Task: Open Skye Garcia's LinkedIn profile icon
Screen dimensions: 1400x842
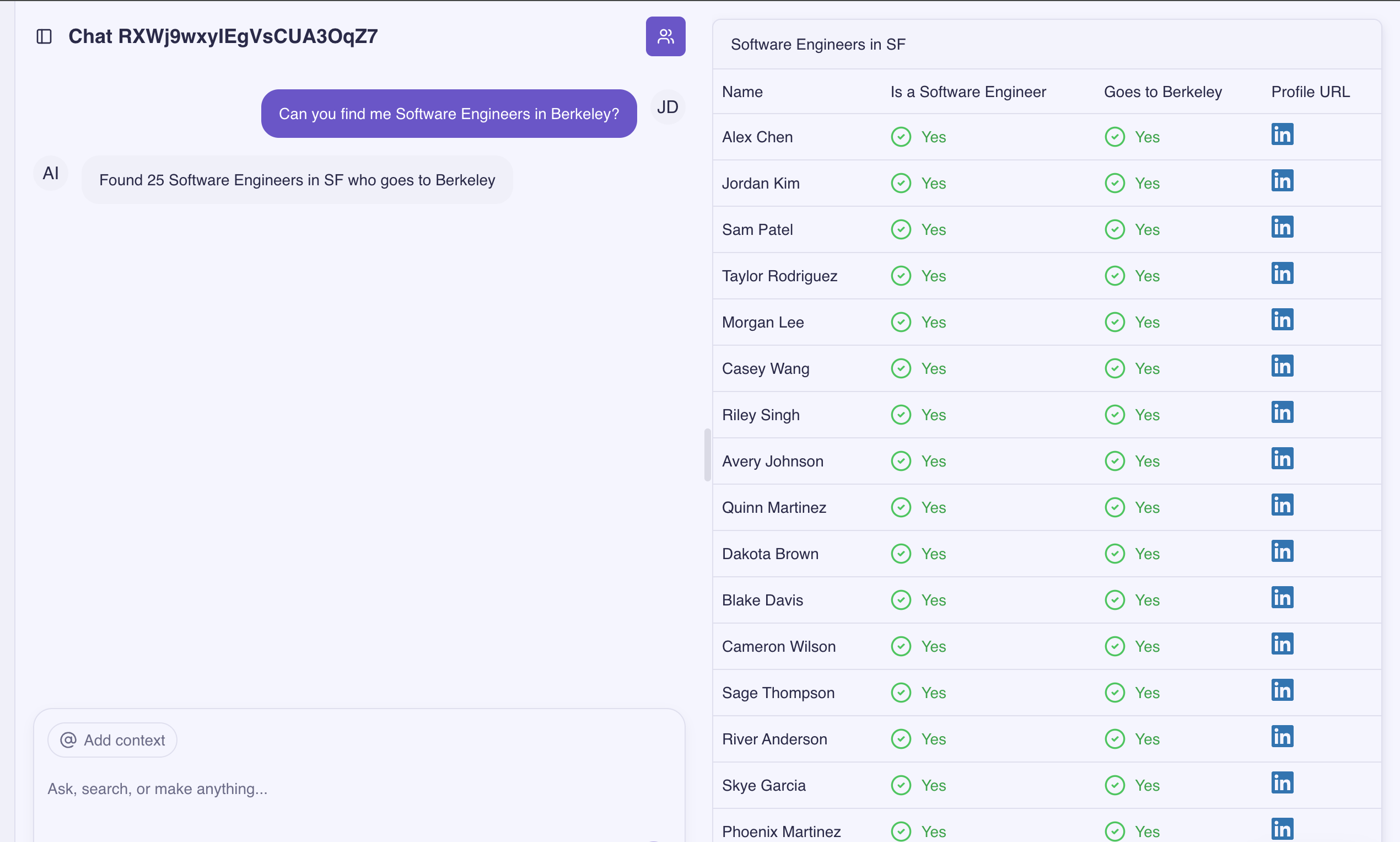Action: tap(1281, 782)
